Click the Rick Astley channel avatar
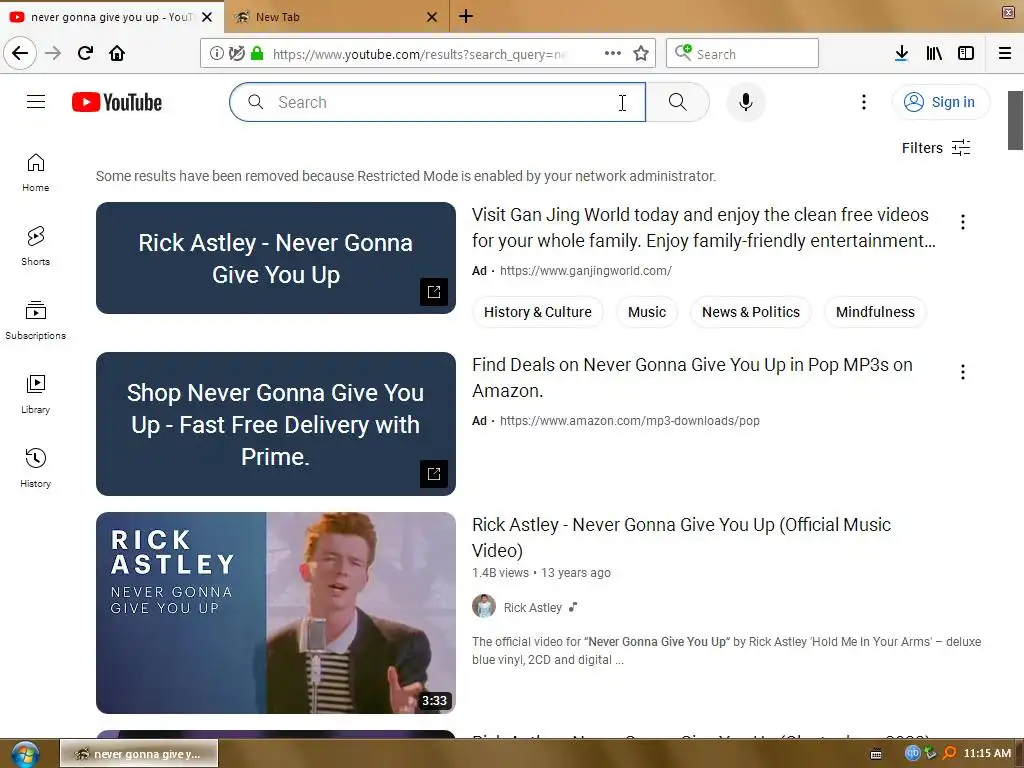 pos(484,607)
